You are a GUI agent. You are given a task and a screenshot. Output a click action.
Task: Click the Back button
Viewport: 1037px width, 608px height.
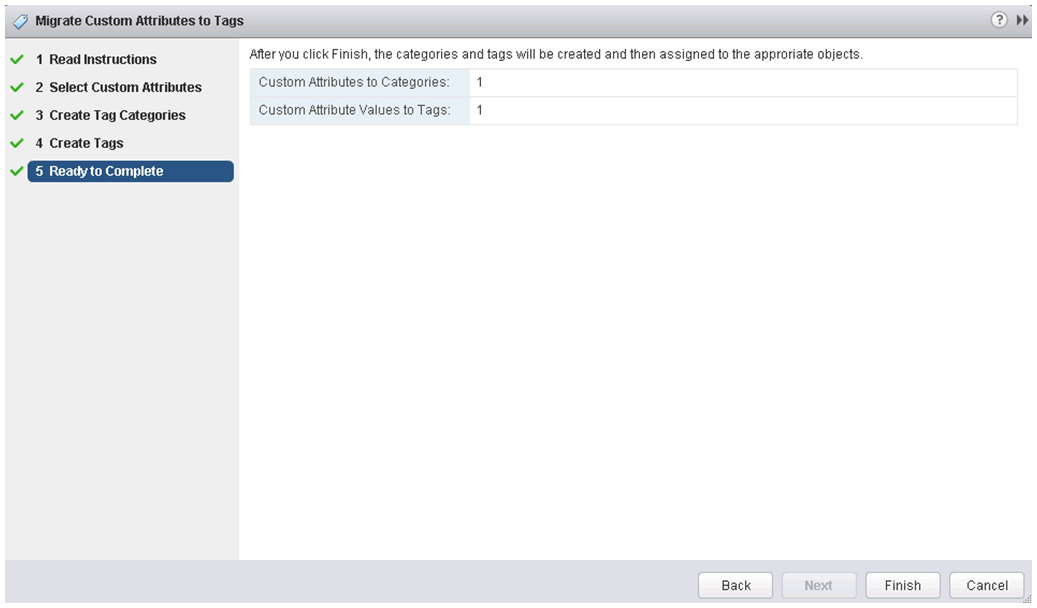point(735,586)
